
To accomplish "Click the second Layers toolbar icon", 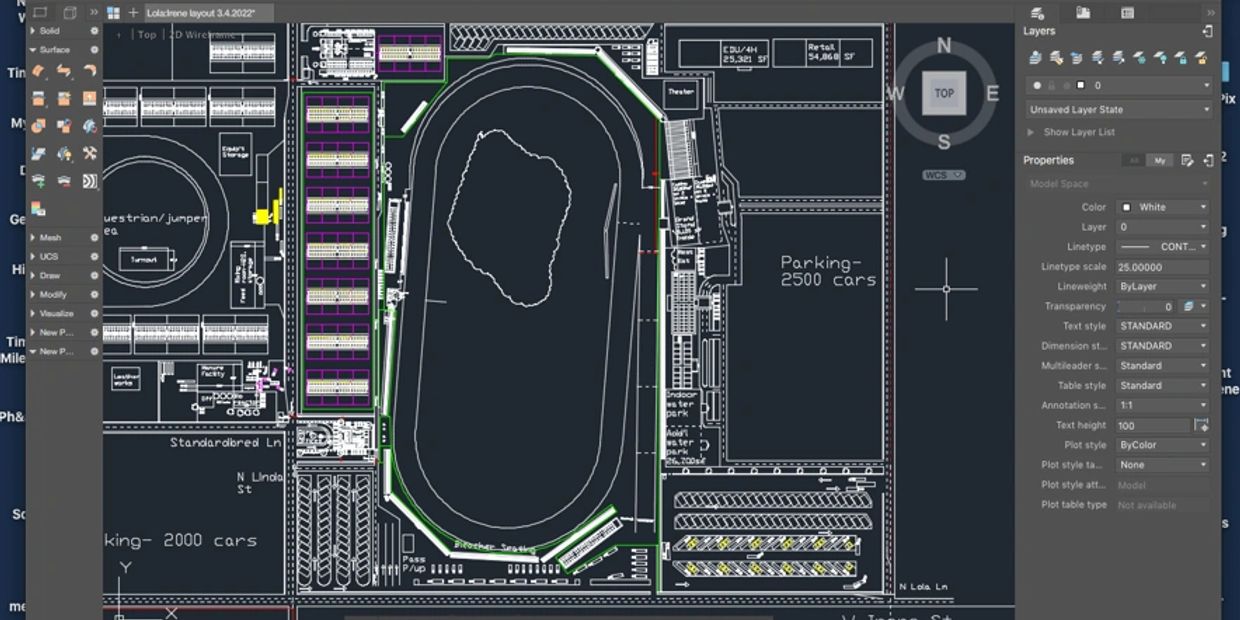I will click(x=1055, y=58).
